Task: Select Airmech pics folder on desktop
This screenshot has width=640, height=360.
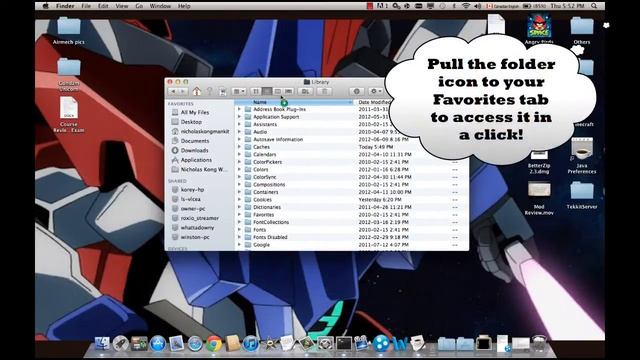Action: point(69,30)
